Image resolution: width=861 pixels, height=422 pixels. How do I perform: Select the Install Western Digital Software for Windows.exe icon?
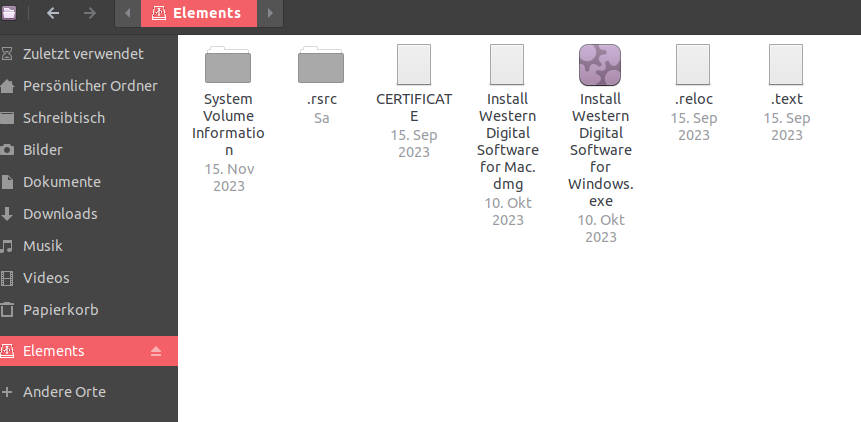(x=600, y=65)
